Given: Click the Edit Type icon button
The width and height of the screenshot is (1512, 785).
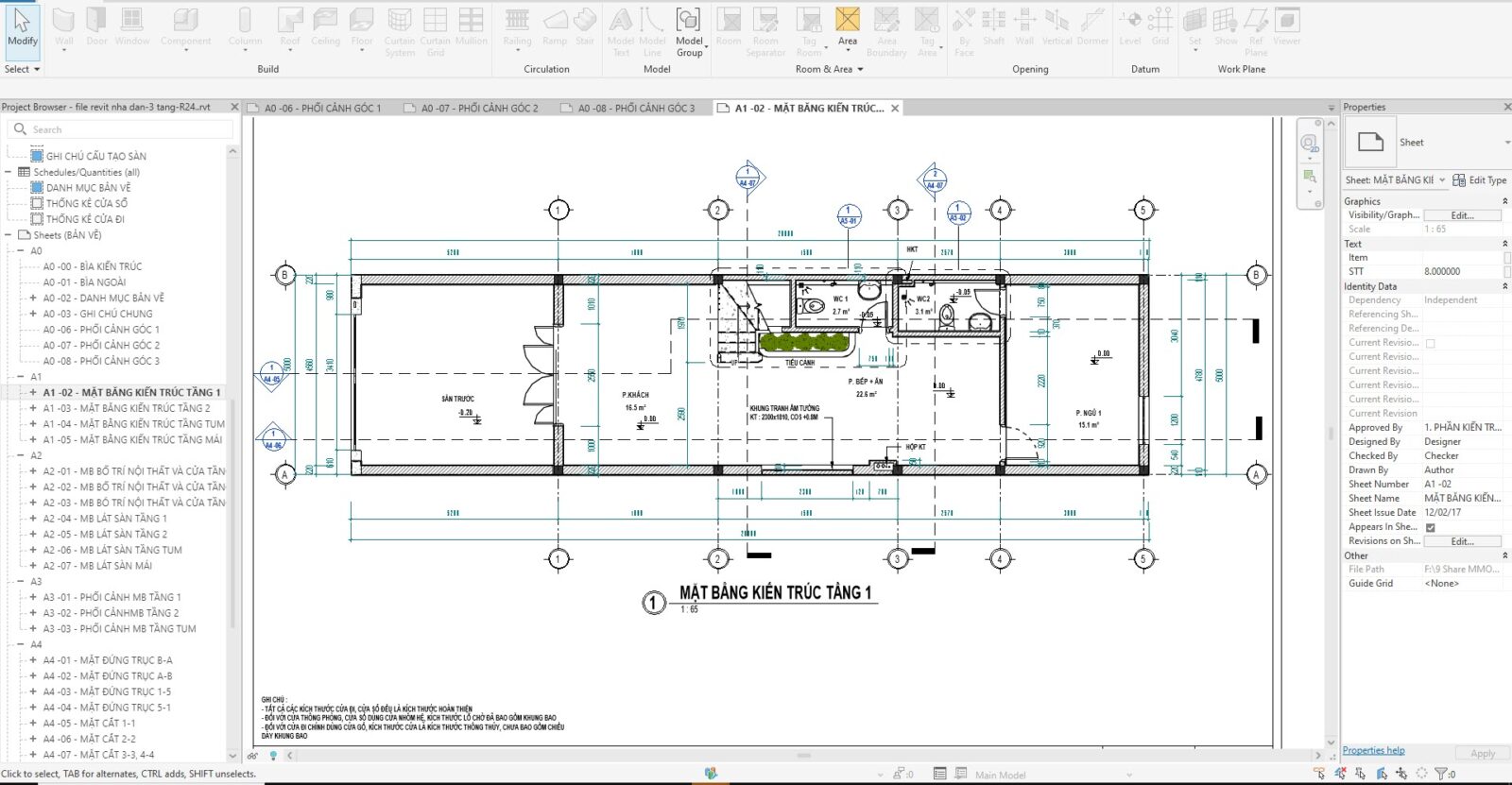Looking at the screenshot, I should pos(1480,180).
